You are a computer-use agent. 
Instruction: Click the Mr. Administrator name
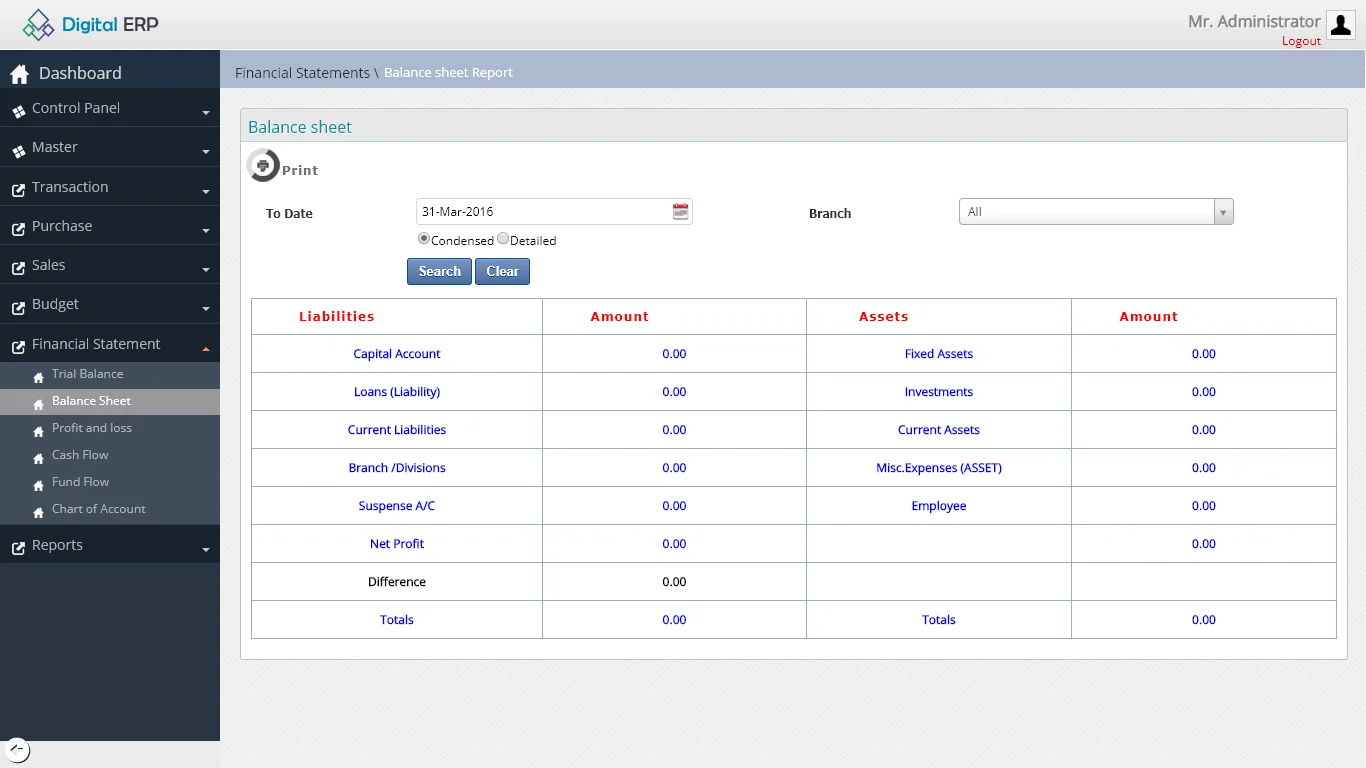pos(1254,21)
